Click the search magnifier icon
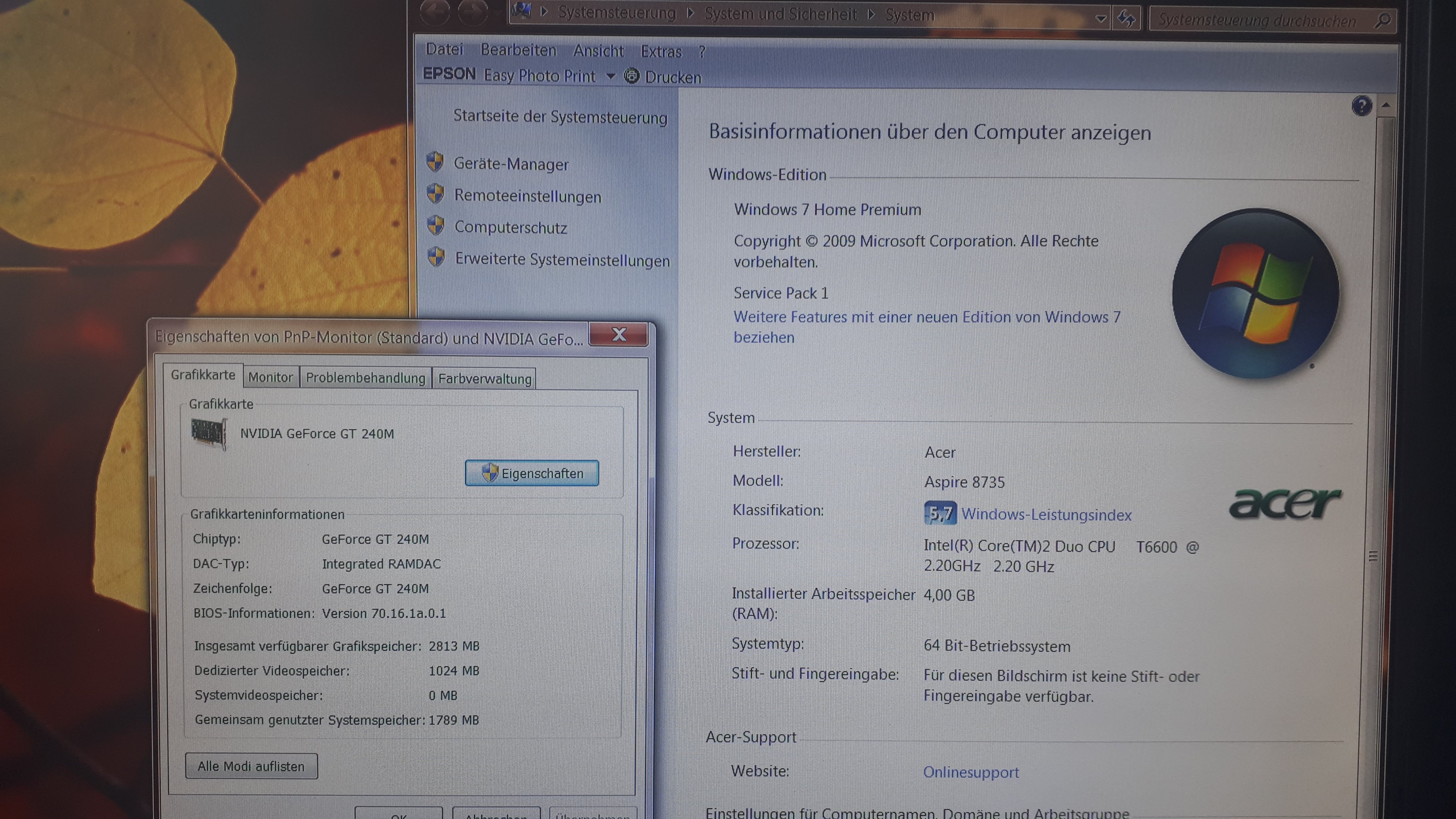The height and width of the screenshot is (819, 1456). coord(1382,22)
